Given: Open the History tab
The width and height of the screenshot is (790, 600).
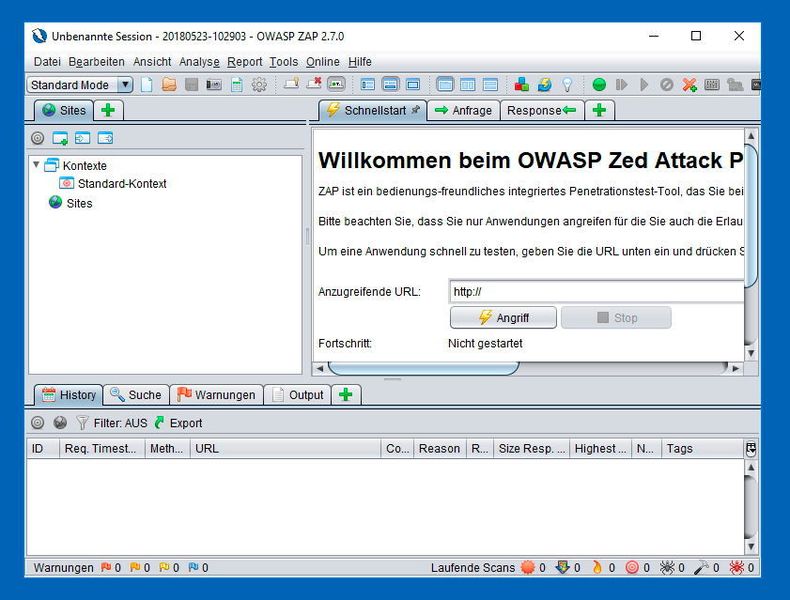Looking at the screenshot, I should tap(69, 395).
